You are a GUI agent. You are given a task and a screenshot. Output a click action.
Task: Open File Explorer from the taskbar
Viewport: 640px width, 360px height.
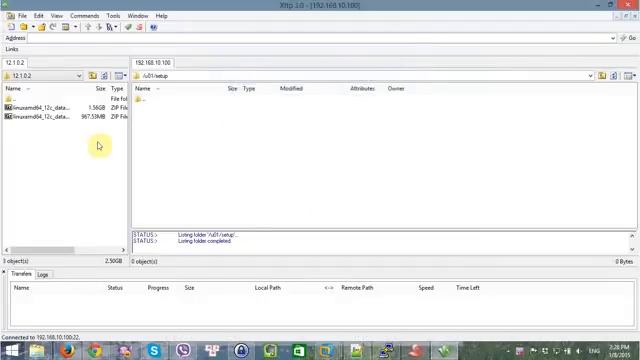click(37, 351)
